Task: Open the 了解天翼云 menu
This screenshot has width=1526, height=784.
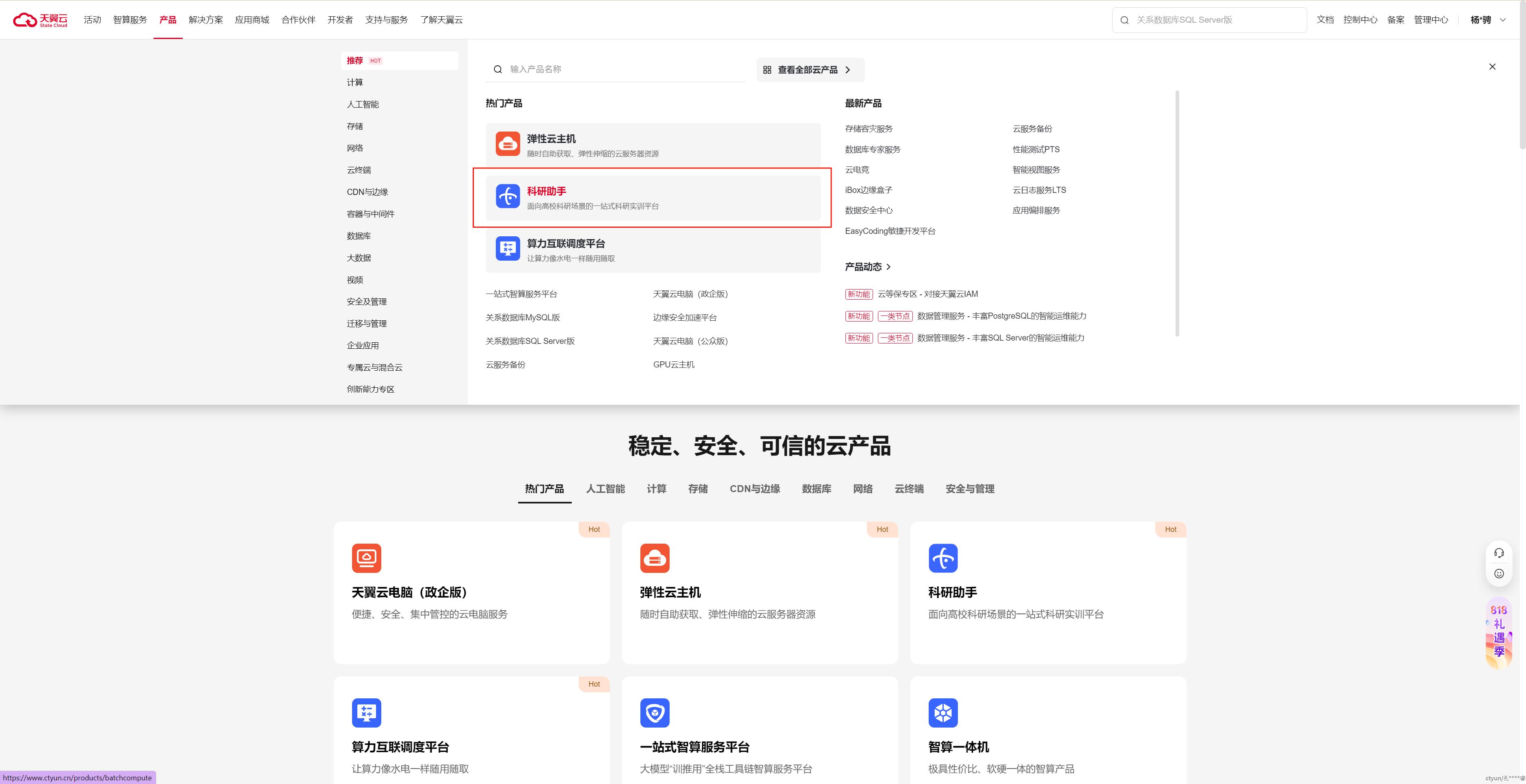Action: (x=441, y=20)
